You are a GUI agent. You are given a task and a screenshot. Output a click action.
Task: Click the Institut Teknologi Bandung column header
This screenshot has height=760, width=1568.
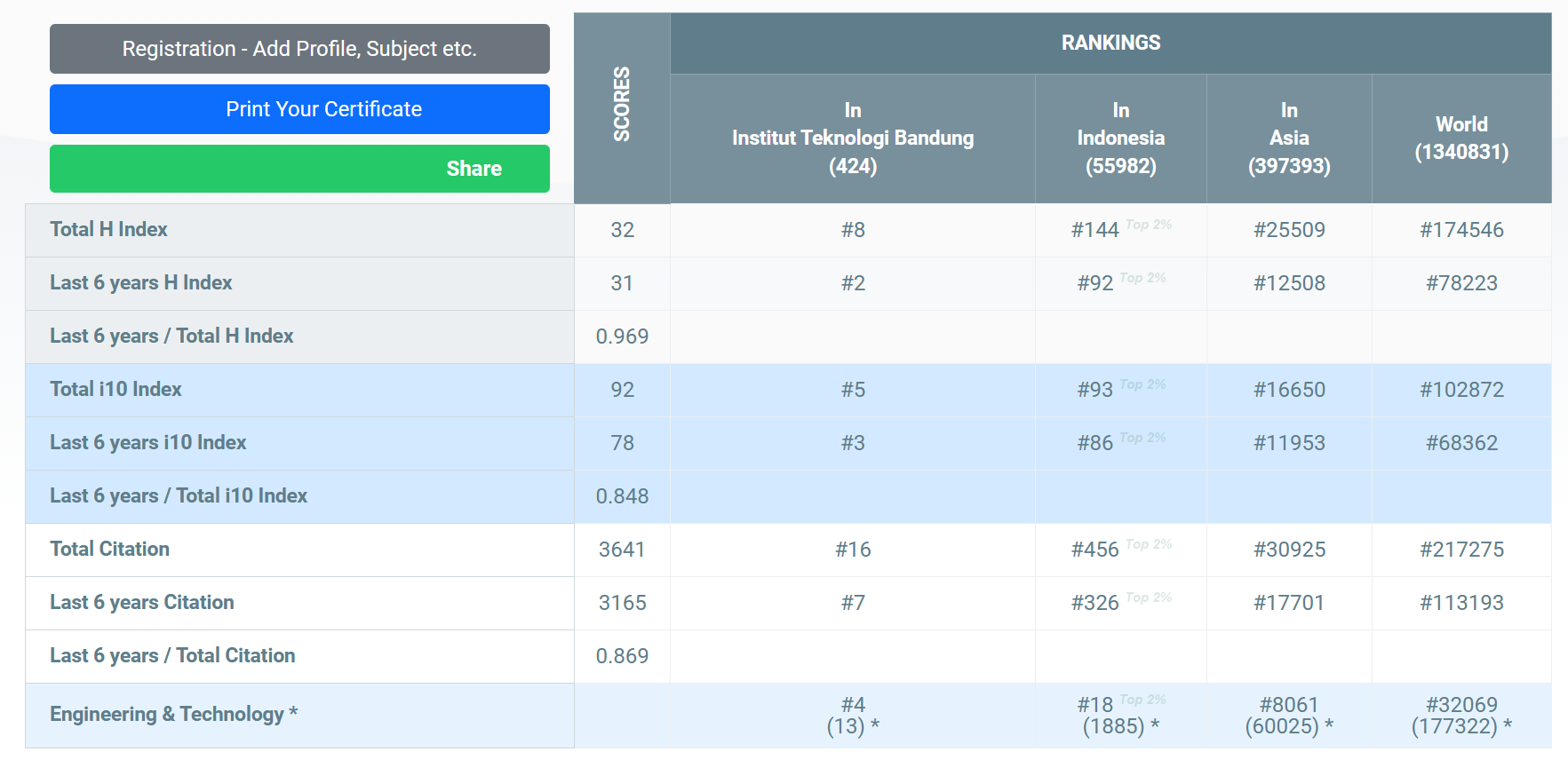point(852,139)
